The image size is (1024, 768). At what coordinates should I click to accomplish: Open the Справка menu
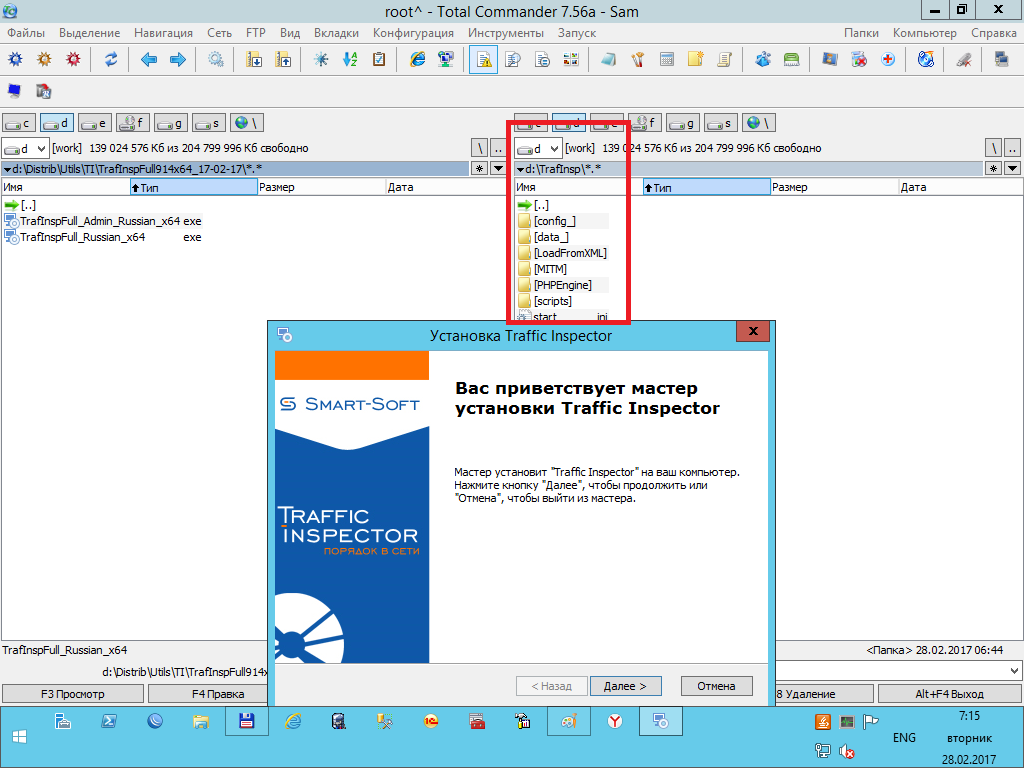(x=993, y=33)
